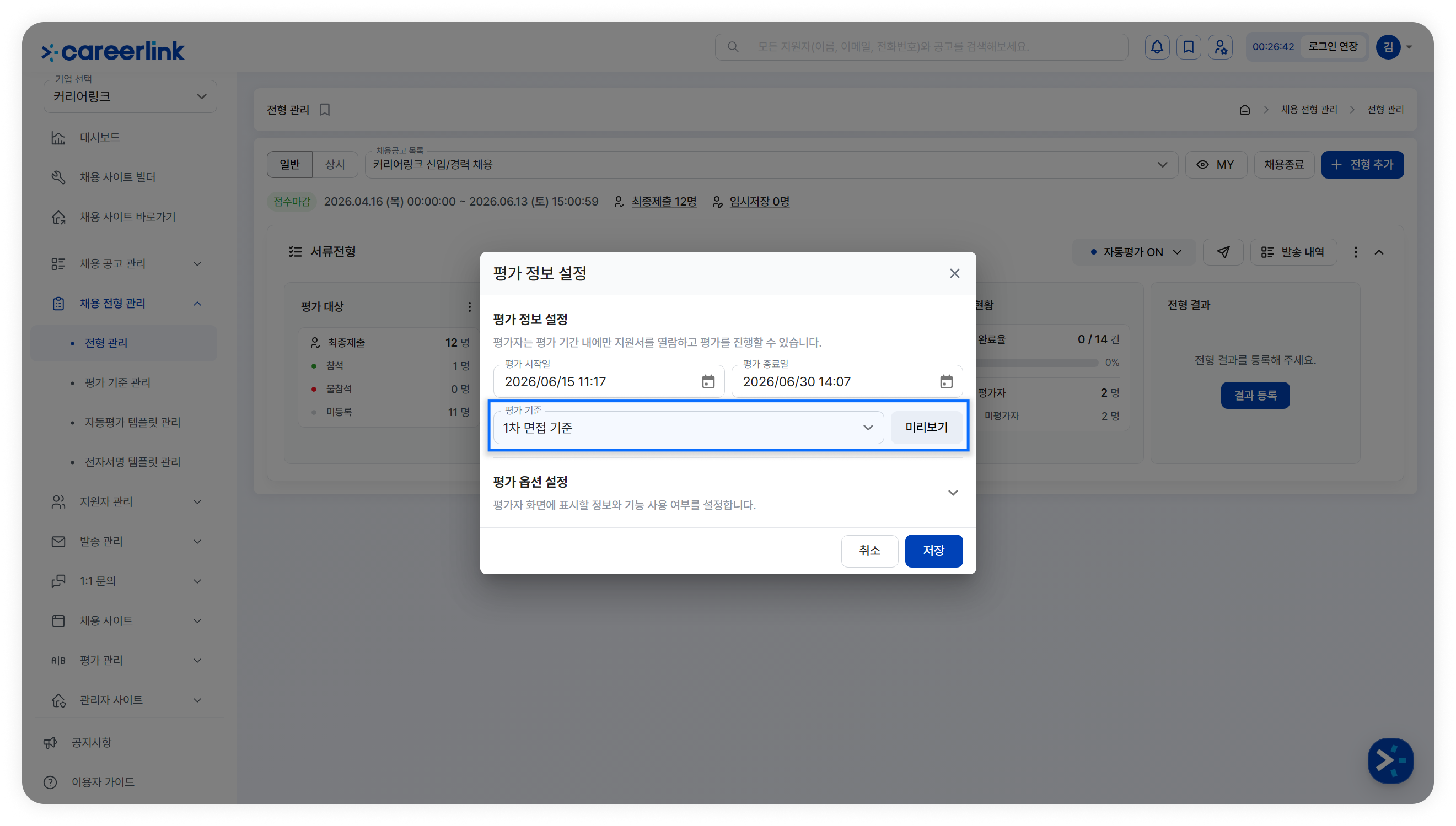Expand 1:1 문의 menu
The width and height of the screenshot is (1456, 826).
pos(197,581)
